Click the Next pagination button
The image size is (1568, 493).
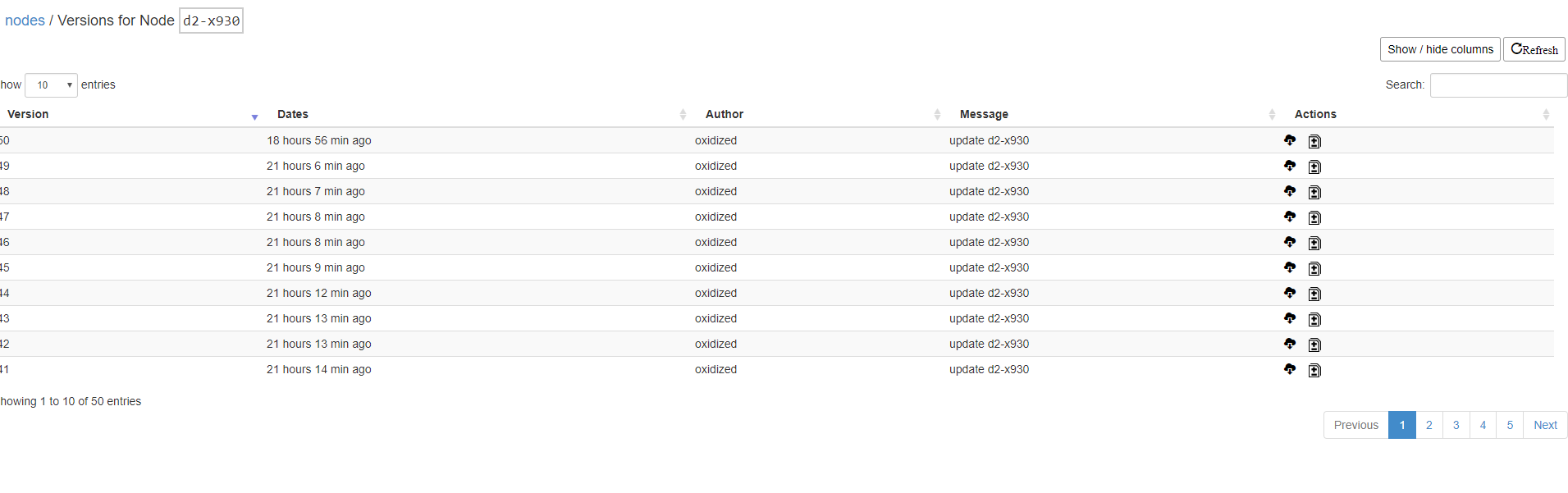[1545, 425]
